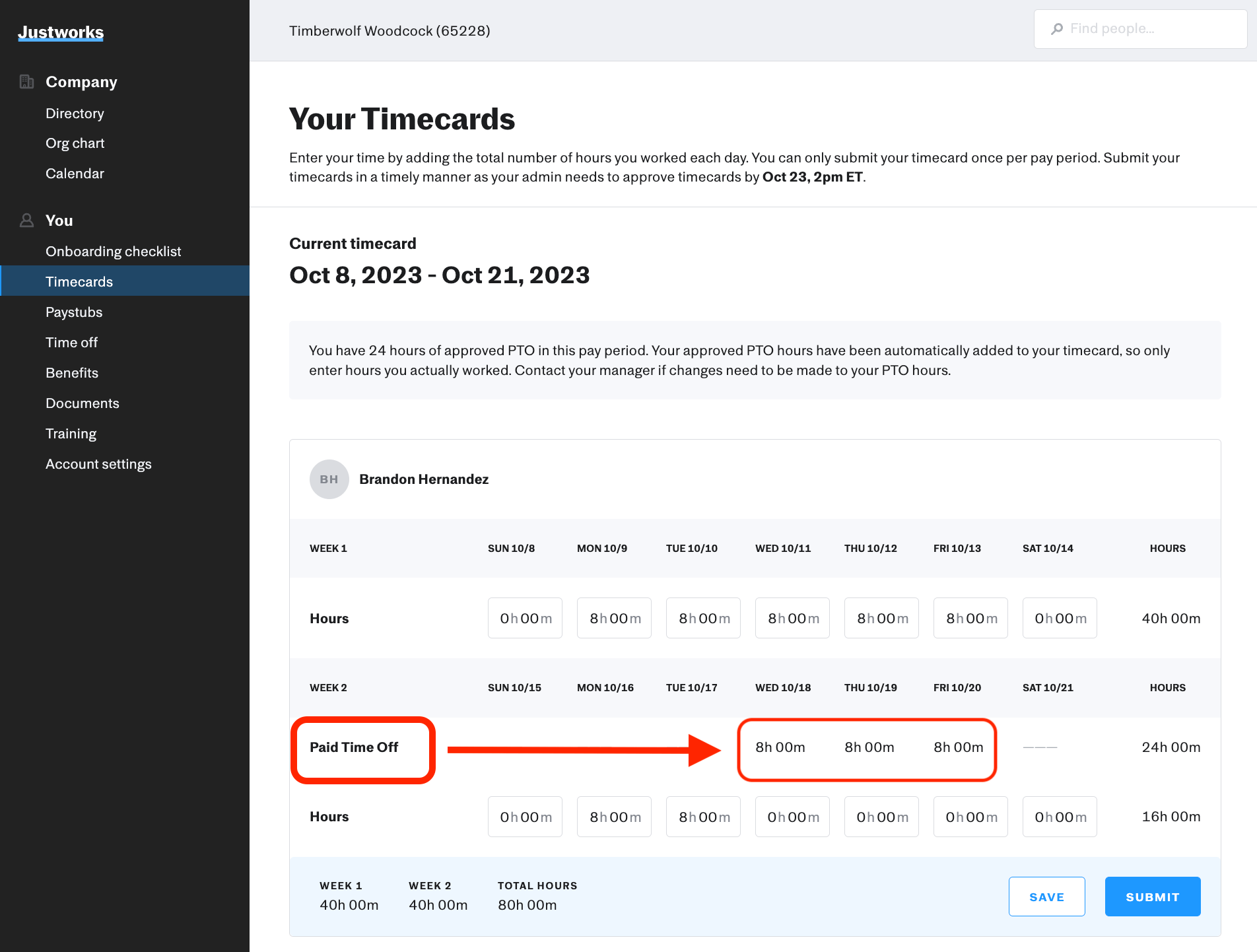
Task: Click the SUBMIT button
Action: pyautogui.click(x=1153, y=897)
